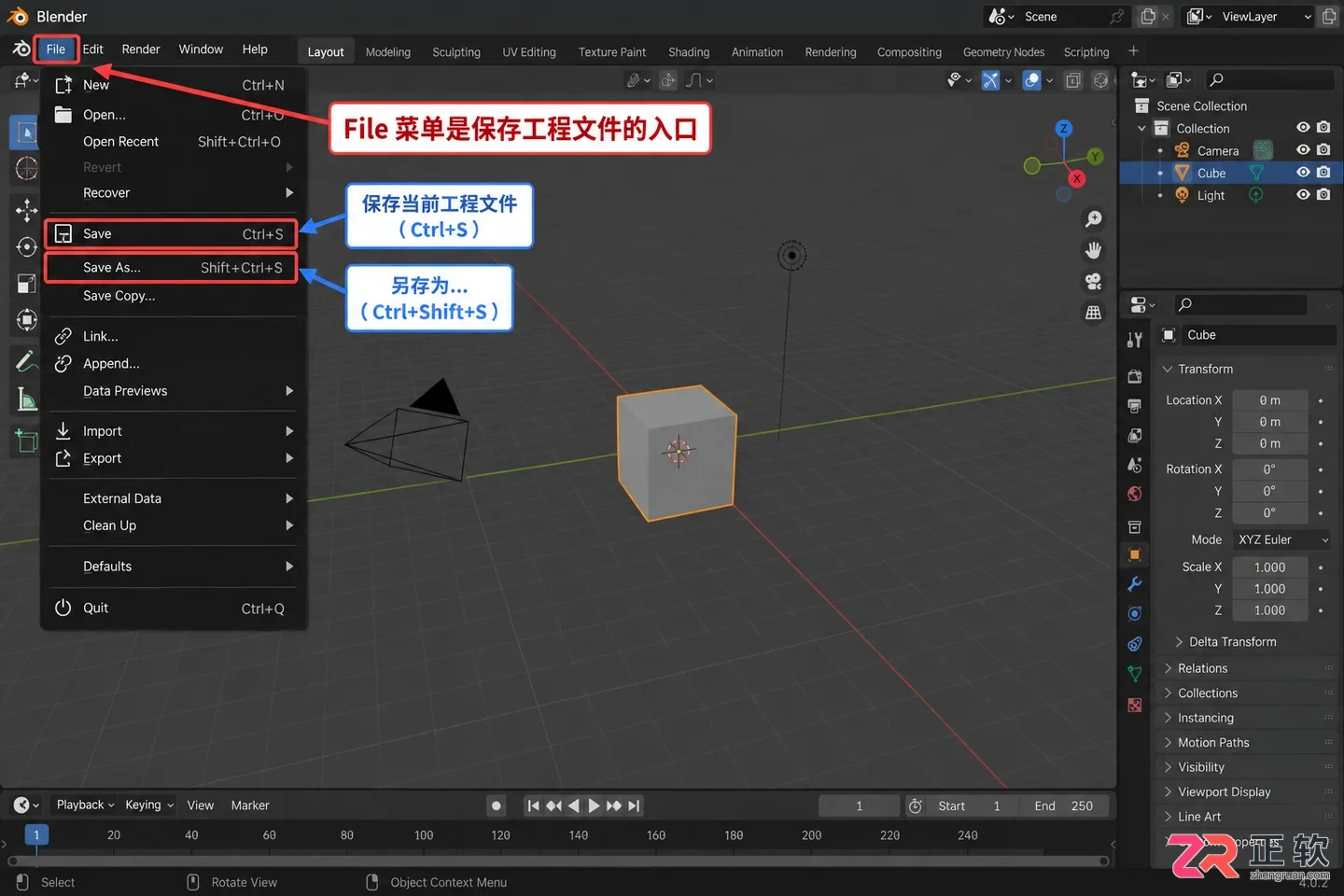Viewport: 1344px width, 896px height.
Task: Collapse the Collection tree in outliner
Action: [1141, 129]
